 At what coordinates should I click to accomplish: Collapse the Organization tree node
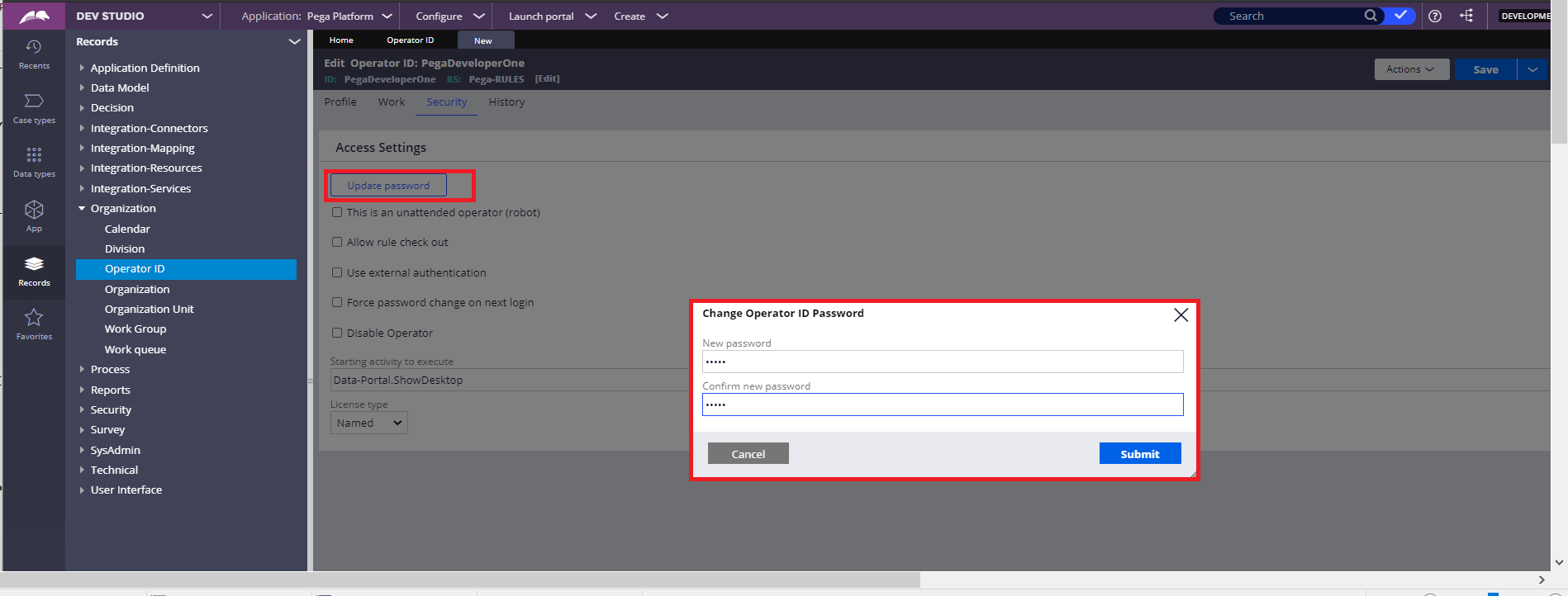82,208
